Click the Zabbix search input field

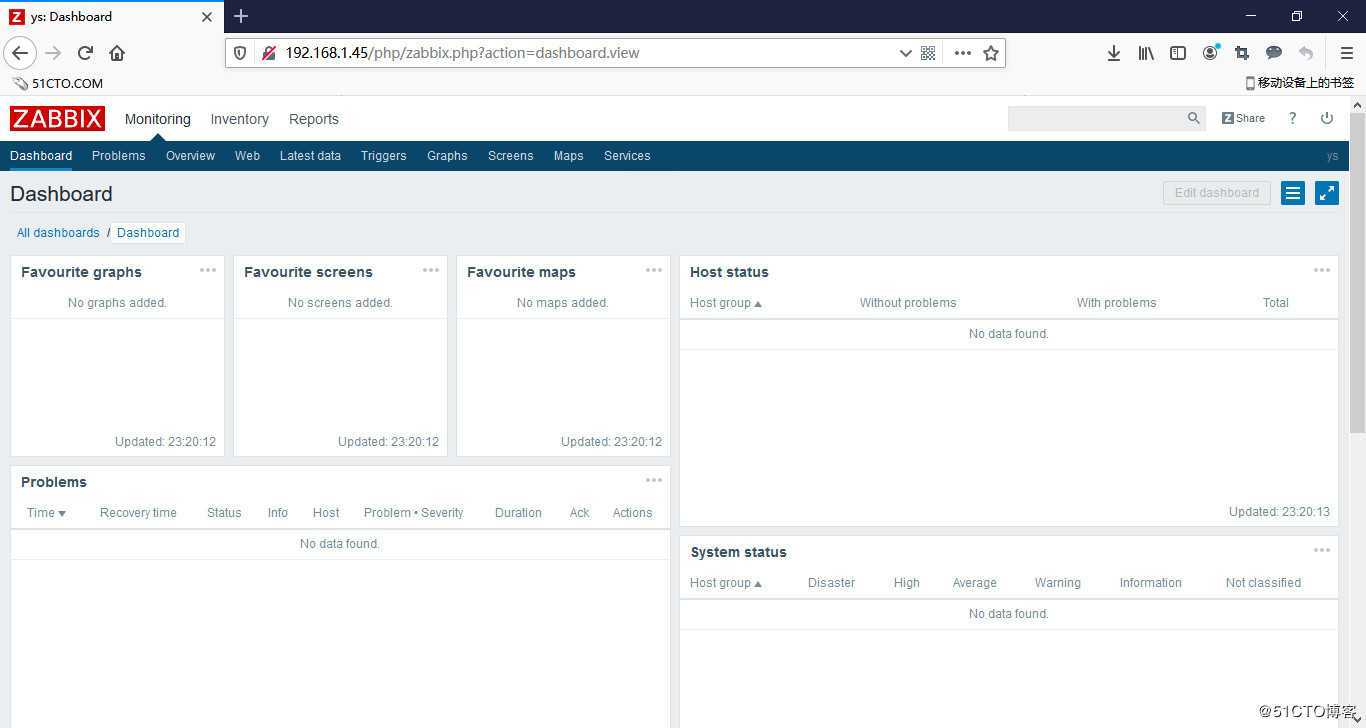pos(1095,118)
